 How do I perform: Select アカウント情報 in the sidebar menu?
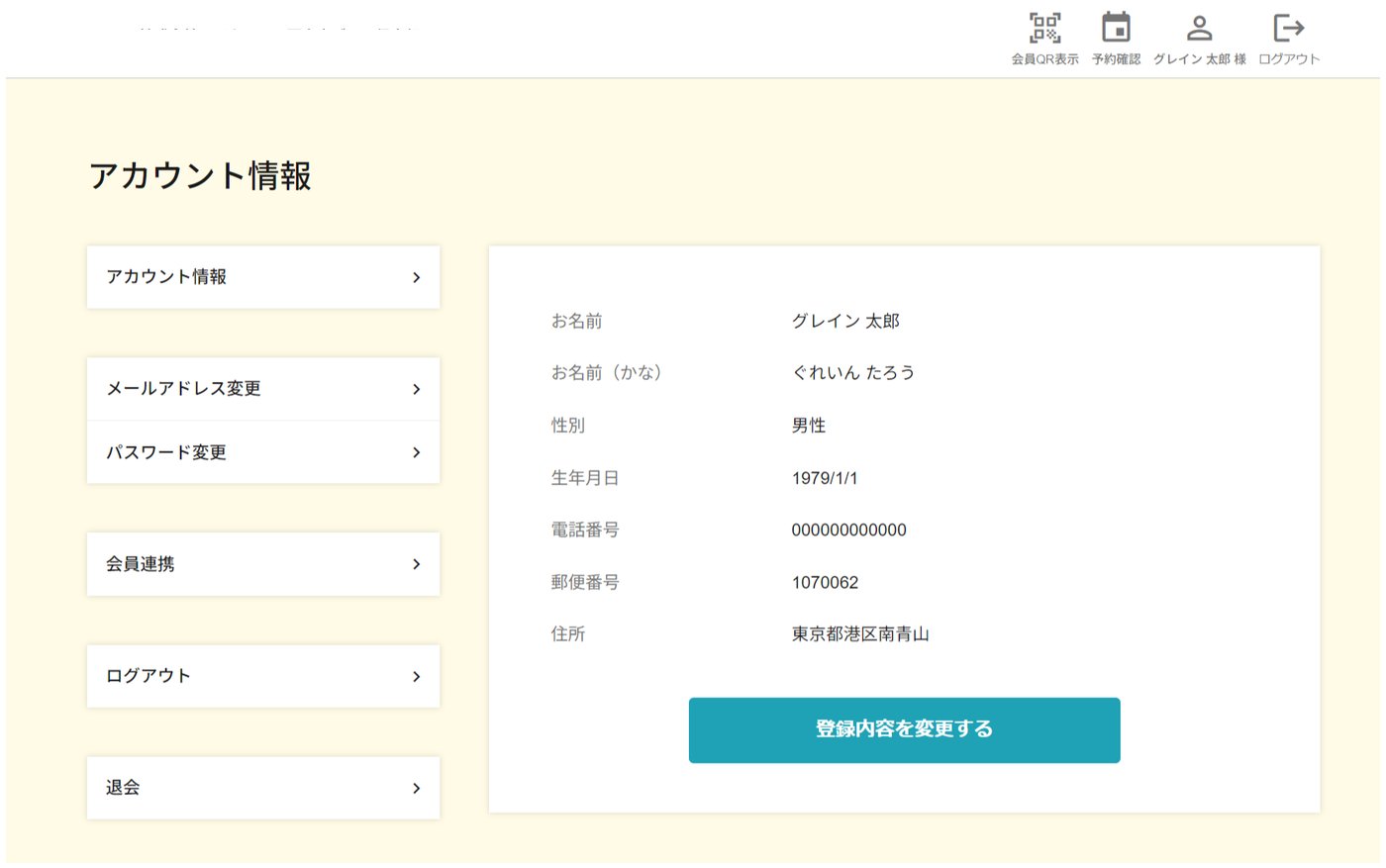pyautogui.click(x=263, y=277)
